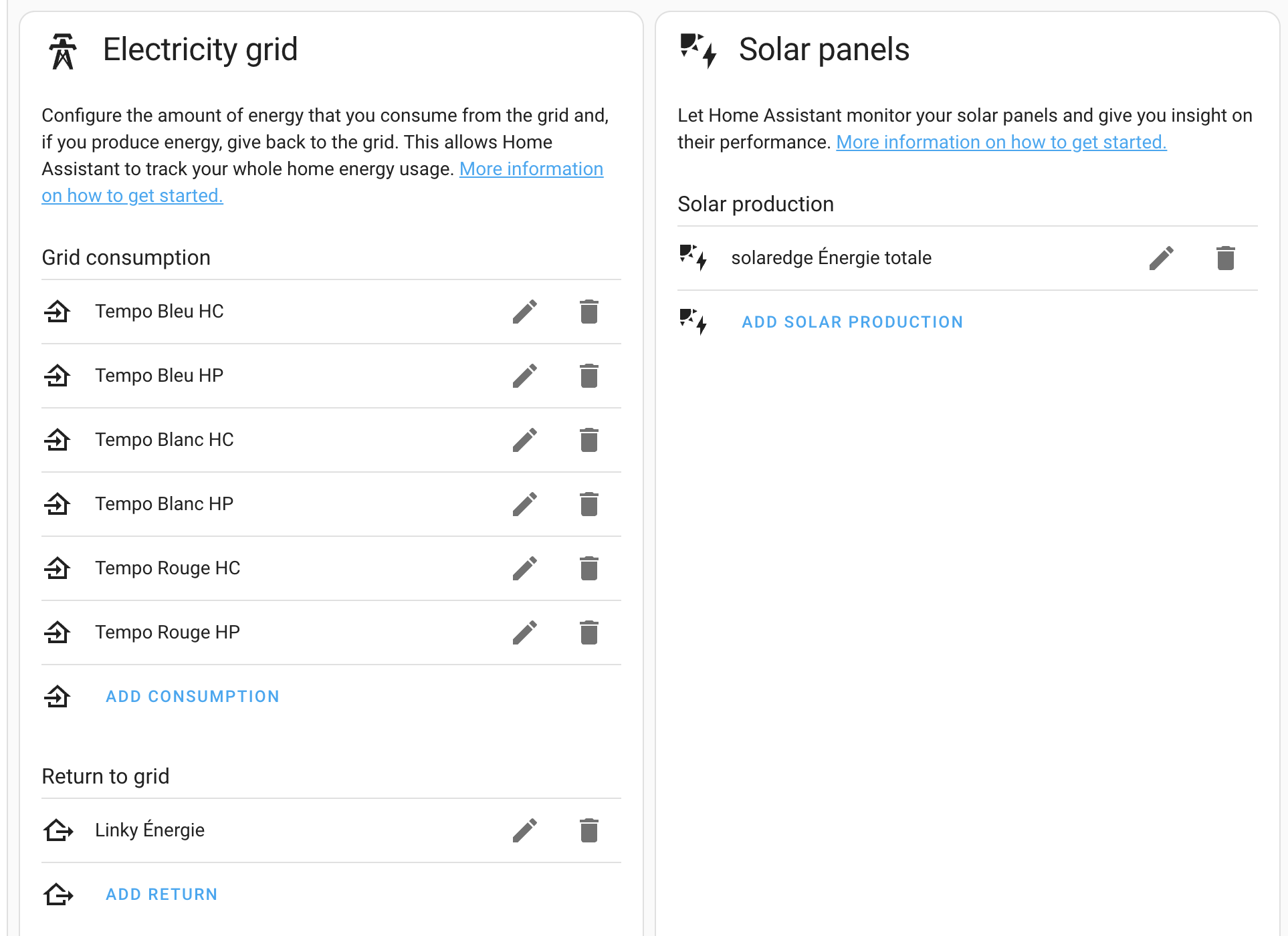The width and height of the screenshot is (1288, 936).
Task: Edit the Tempo Rouge HC entry
Action: point(525,568)
